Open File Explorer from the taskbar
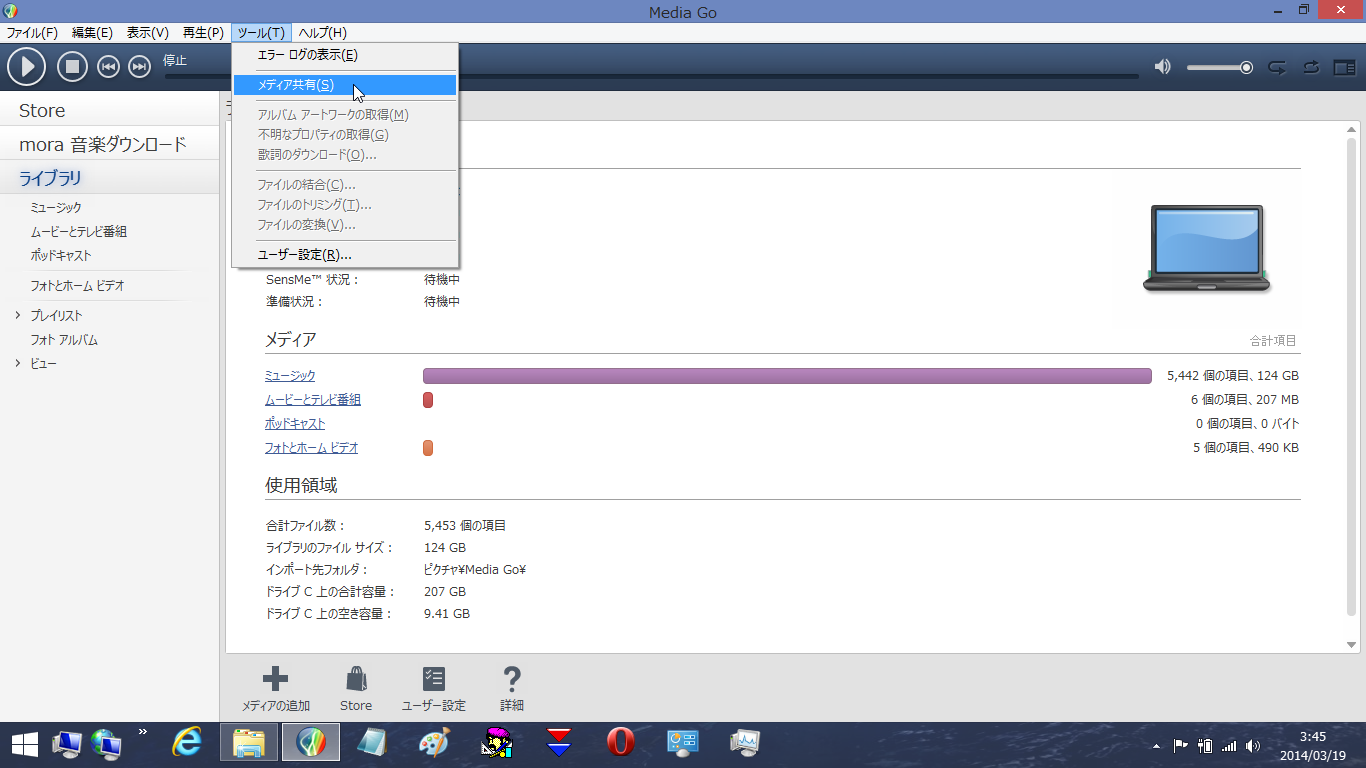This screenshot has width=1366, height=768. 248,743
